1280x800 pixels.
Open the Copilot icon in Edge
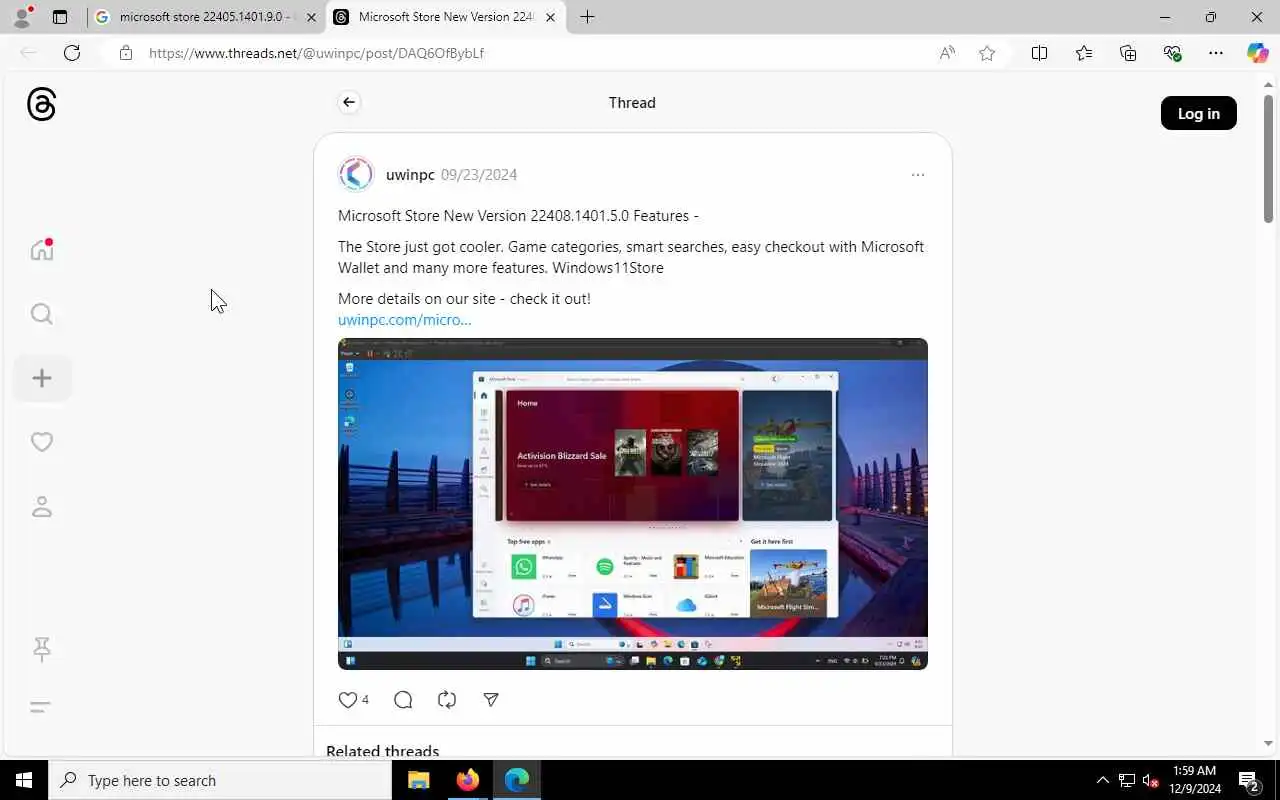(x=1257, y=53)
